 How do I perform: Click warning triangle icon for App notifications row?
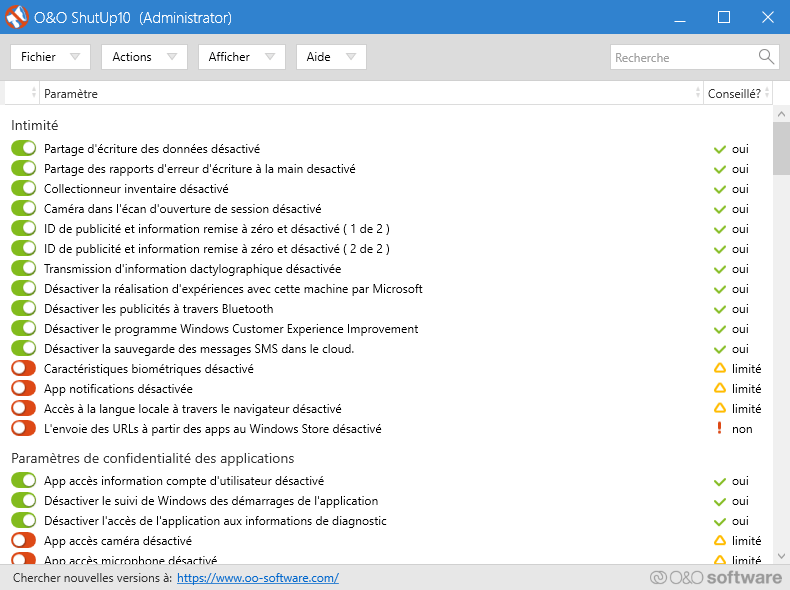pyautogui.click(x=719, y=388)
